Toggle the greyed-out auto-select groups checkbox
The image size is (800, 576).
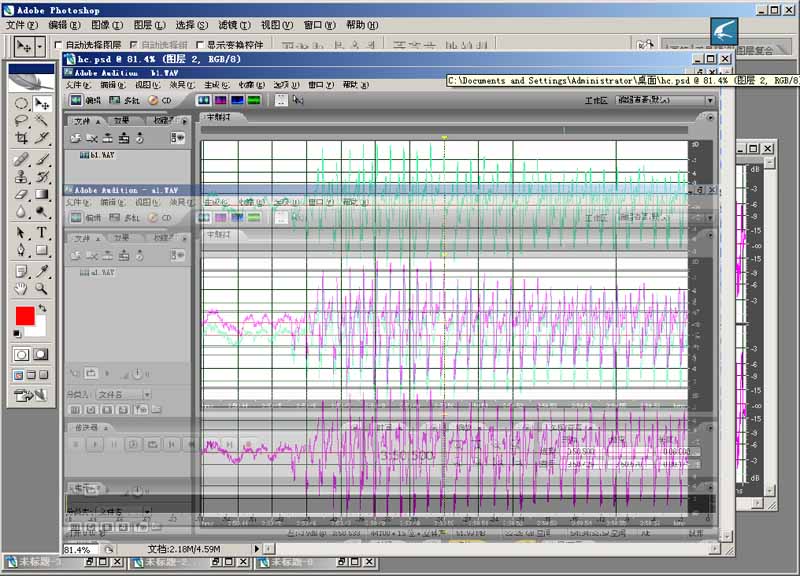click(134, 45)
